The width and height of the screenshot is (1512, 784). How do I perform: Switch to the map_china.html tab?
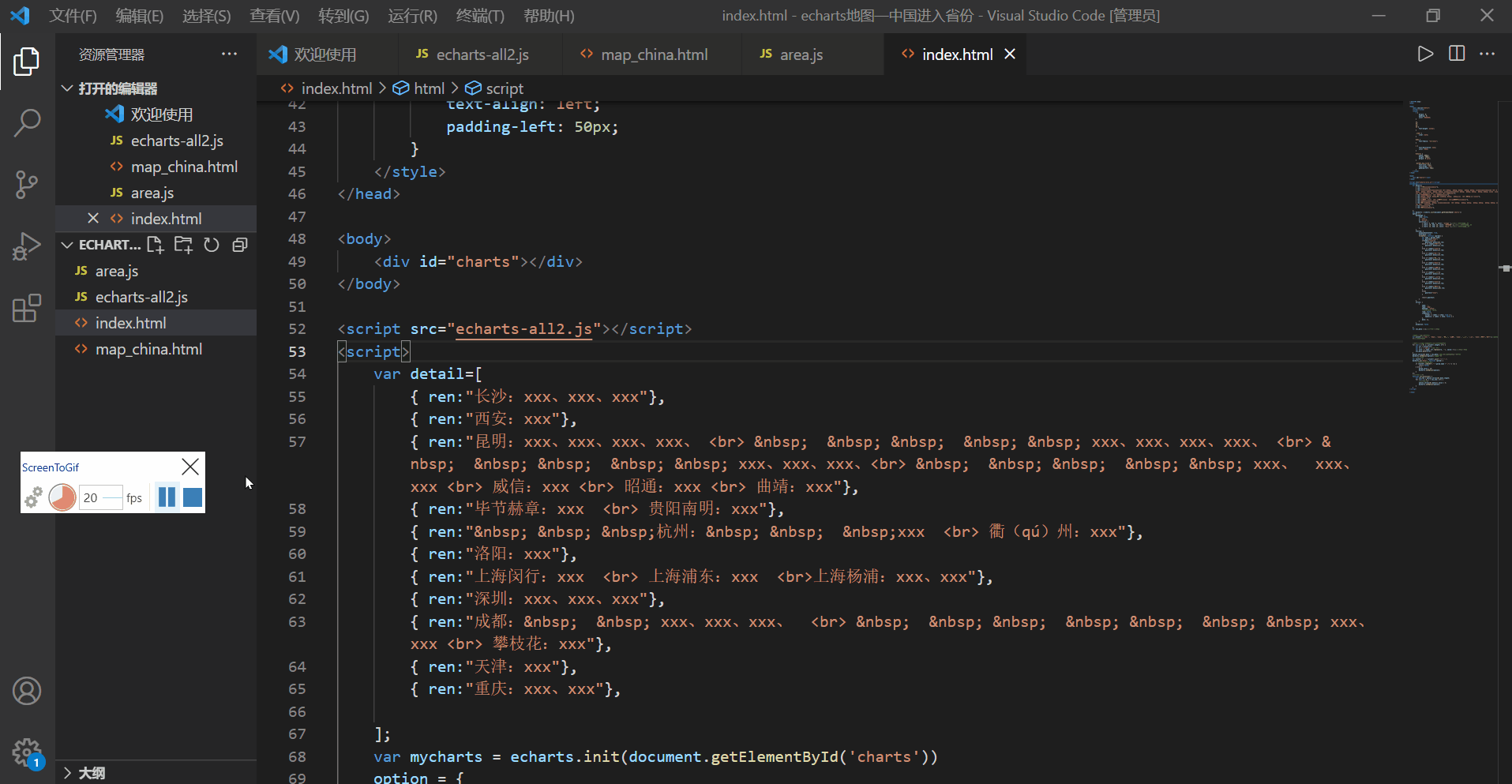click(654, 54)
